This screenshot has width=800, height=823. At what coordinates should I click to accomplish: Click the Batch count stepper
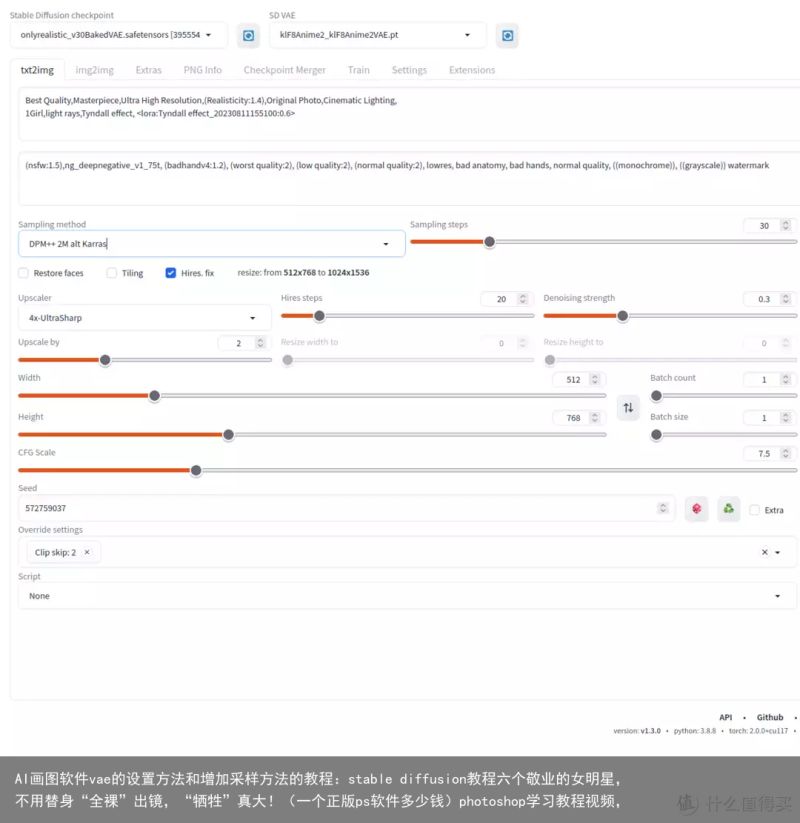786,379
